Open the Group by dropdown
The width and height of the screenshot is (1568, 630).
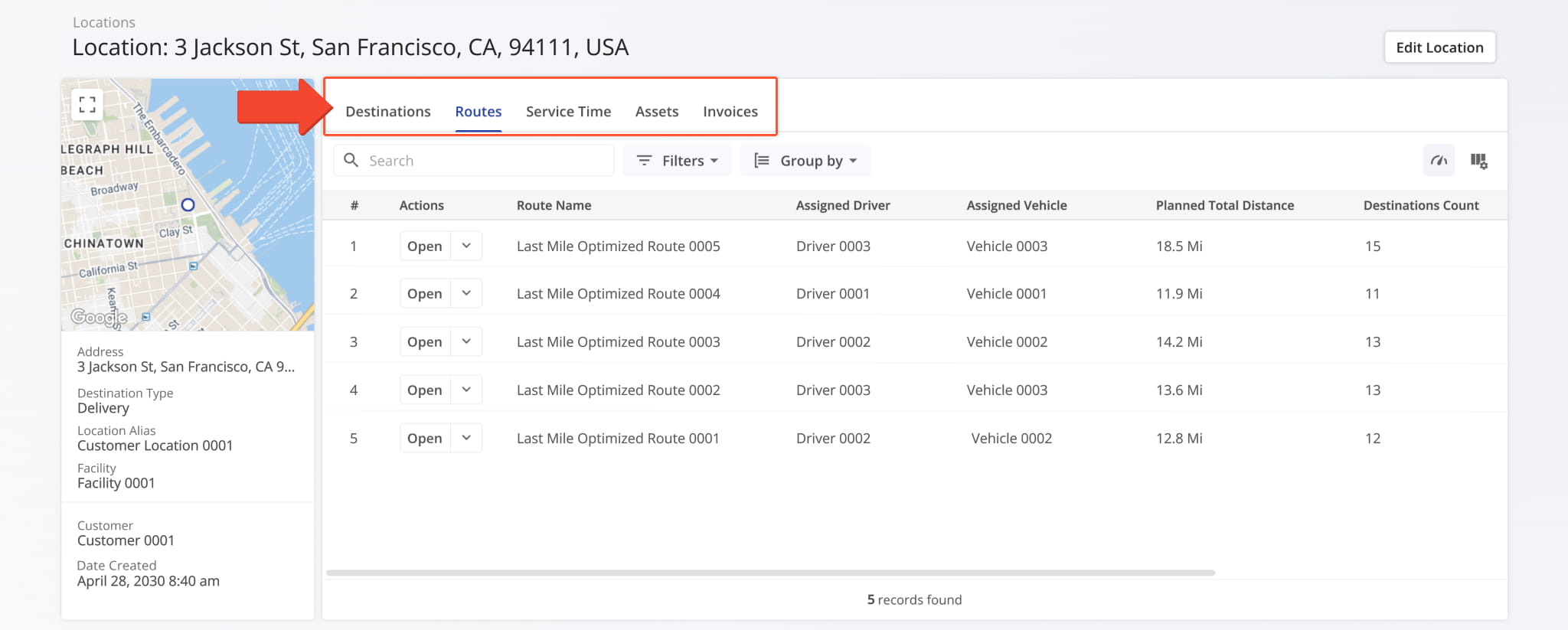click(805, 161)
